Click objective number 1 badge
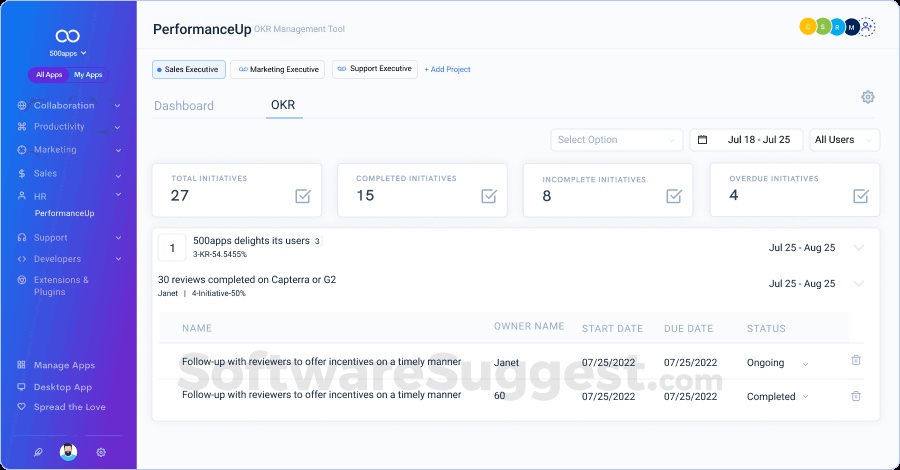 [172, 248]
